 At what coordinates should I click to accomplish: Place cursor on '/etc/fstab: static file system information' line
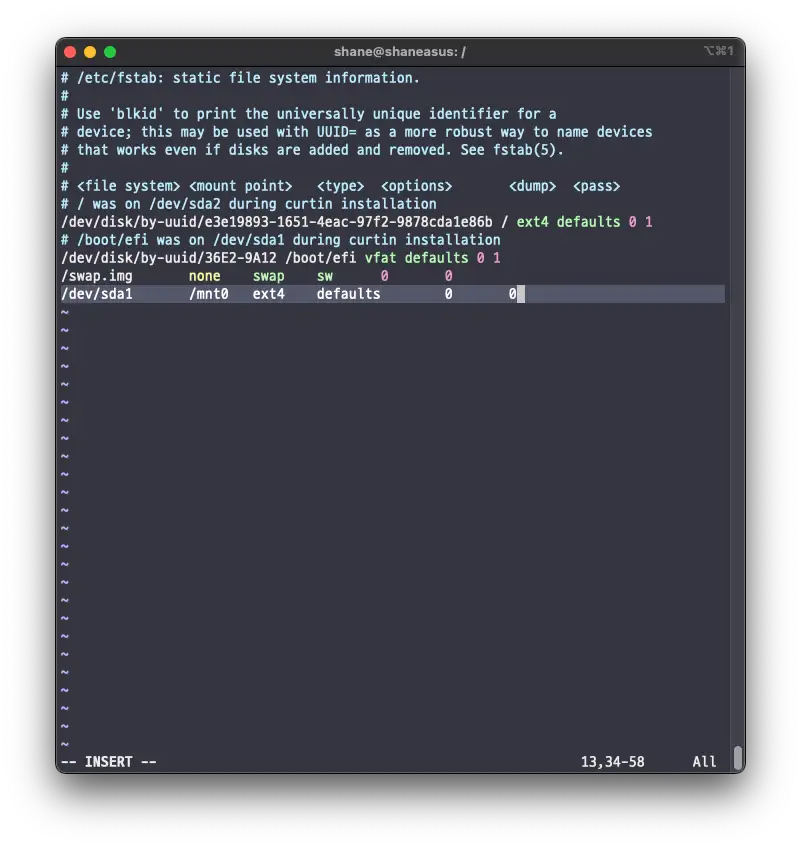coord(240,78)
